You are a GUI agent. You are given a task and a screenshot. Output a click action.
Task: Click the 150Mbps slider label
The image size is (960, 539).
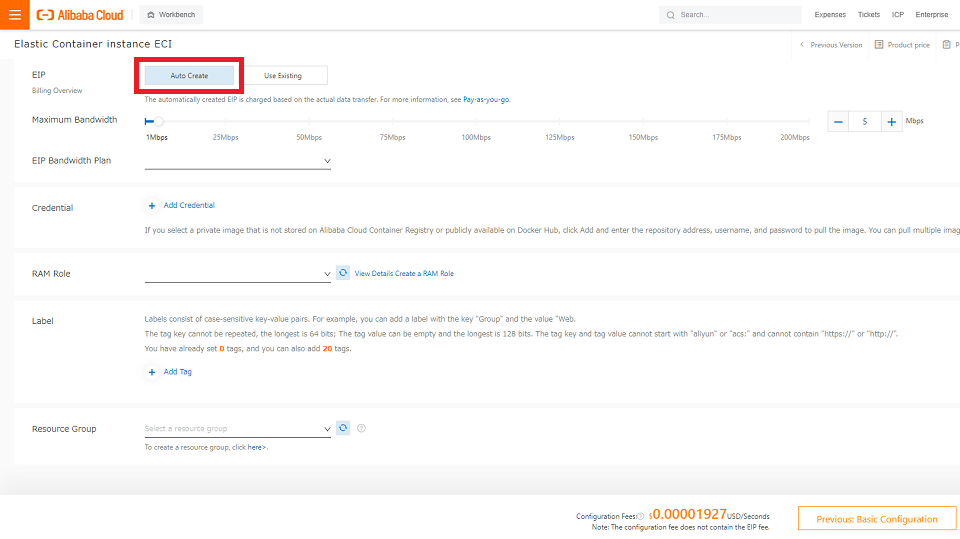point(643,137)
